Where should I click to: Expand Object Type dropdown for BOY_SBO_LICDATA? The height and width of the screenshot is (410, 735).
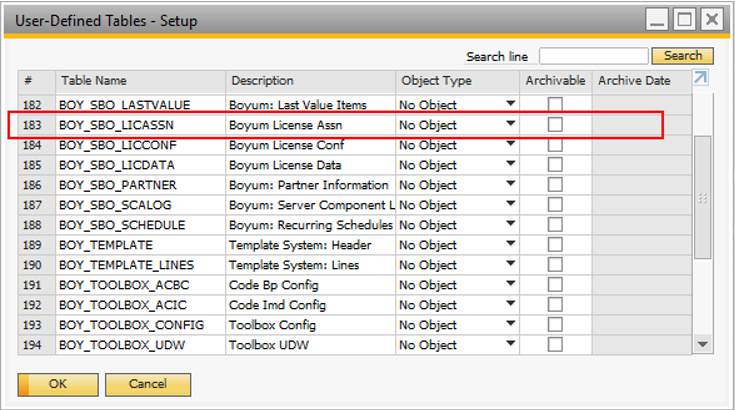coord(511,164)
